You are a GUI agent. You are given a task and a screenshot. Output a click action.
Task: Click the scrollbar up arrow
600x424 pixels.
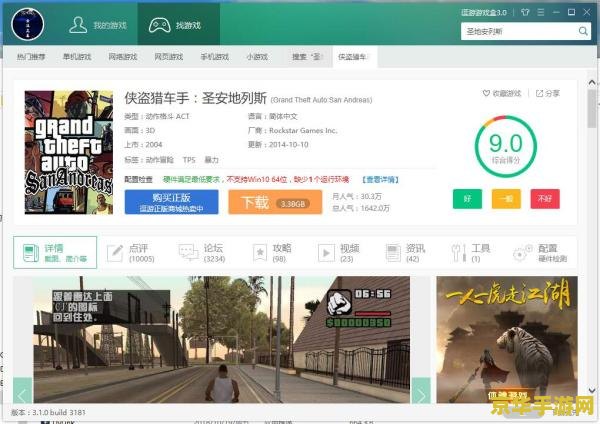[592, 82]
